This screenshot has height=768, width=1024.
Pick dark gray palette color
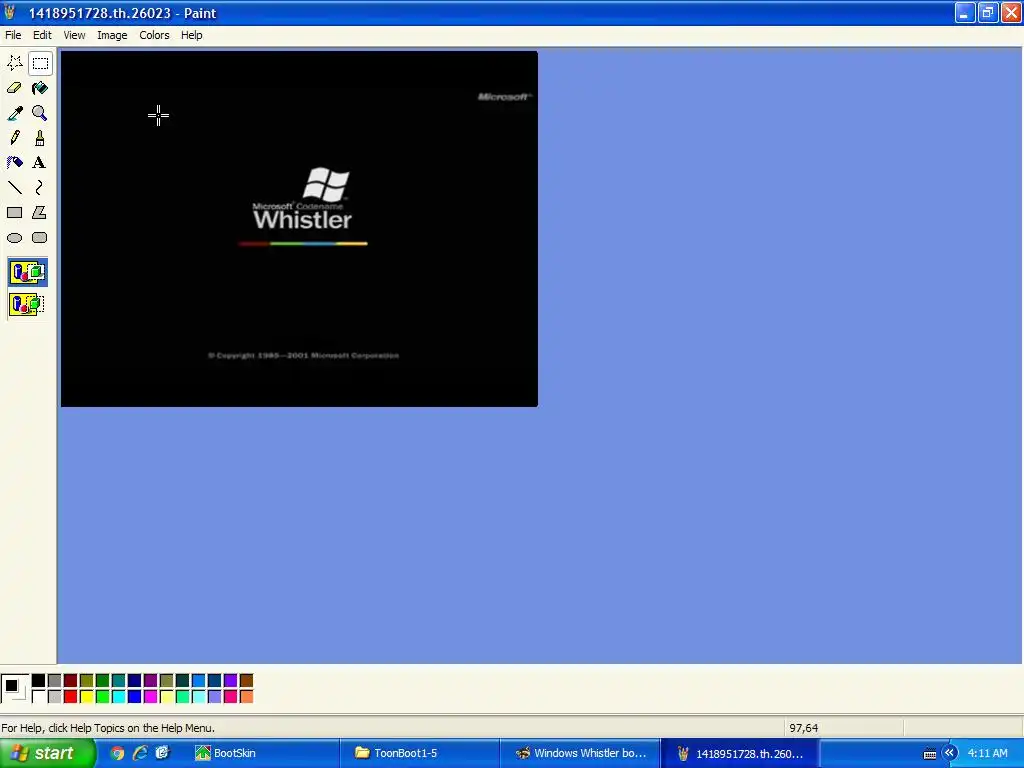[54, 681]
